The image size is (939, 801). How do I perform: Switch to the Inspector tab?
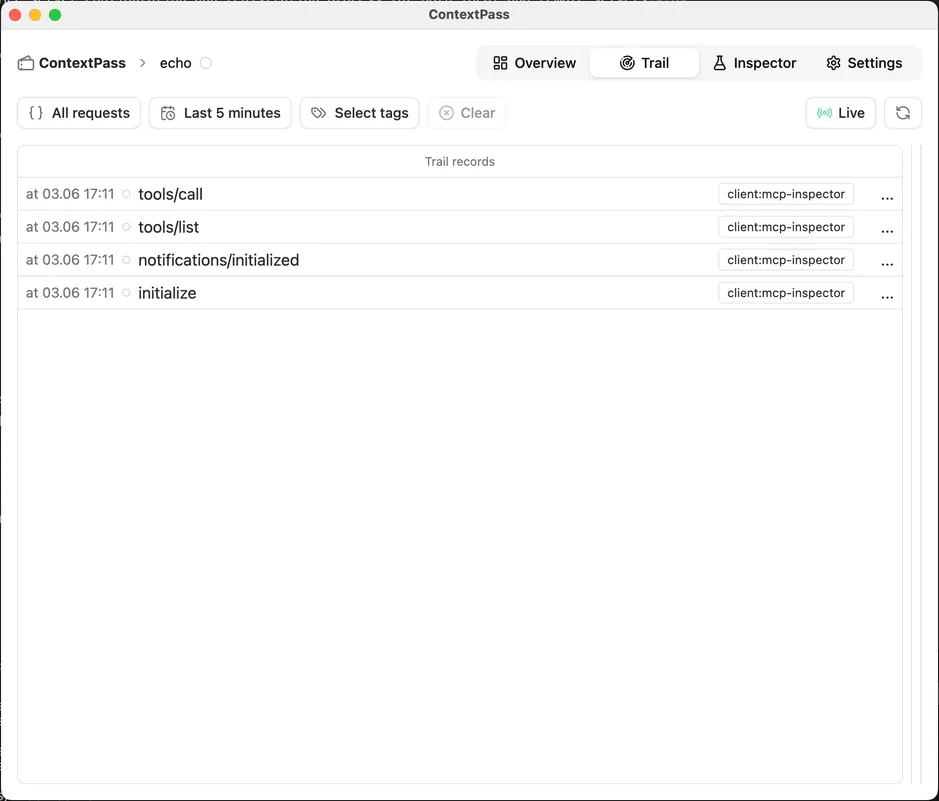(755, 62)
